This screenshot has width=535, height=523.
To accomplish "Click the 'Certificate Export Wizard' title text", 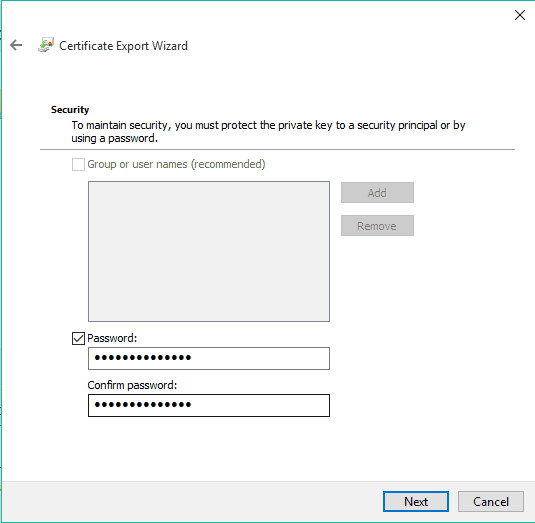I will coord(123,46).
